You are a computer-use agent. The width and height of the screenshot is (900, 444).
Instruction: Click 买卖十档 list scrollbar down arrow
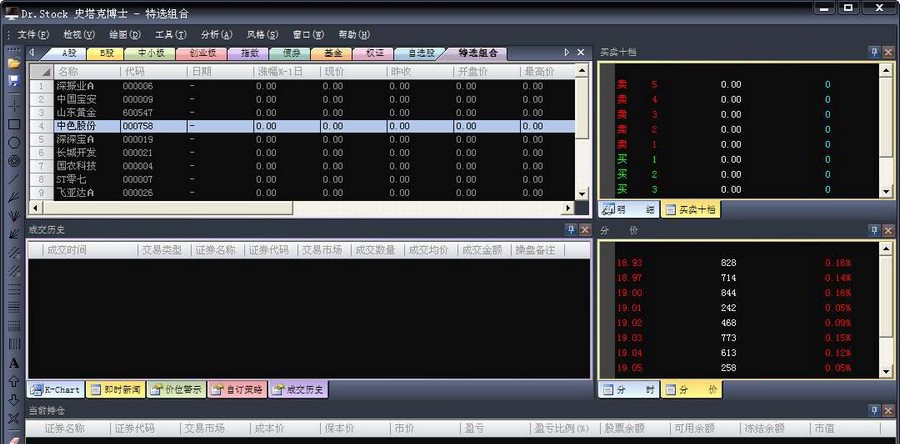[x=886, y=192]
